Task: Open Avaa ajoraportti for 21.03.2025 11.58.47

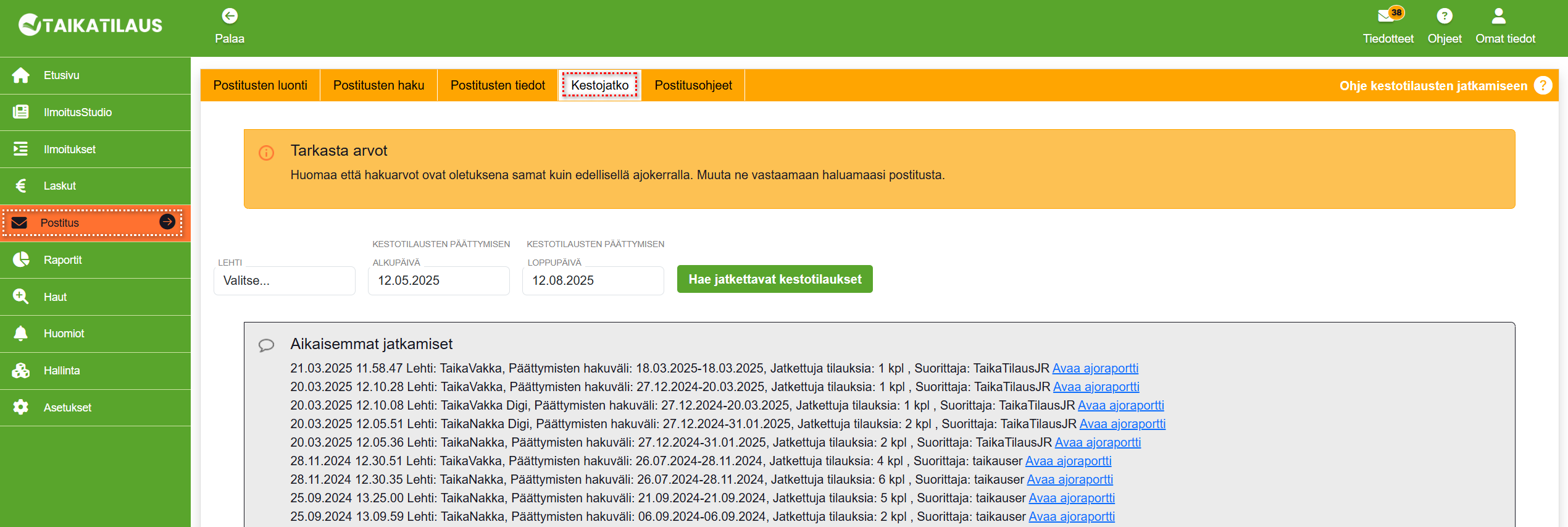Action: [x=1095, y=368]
